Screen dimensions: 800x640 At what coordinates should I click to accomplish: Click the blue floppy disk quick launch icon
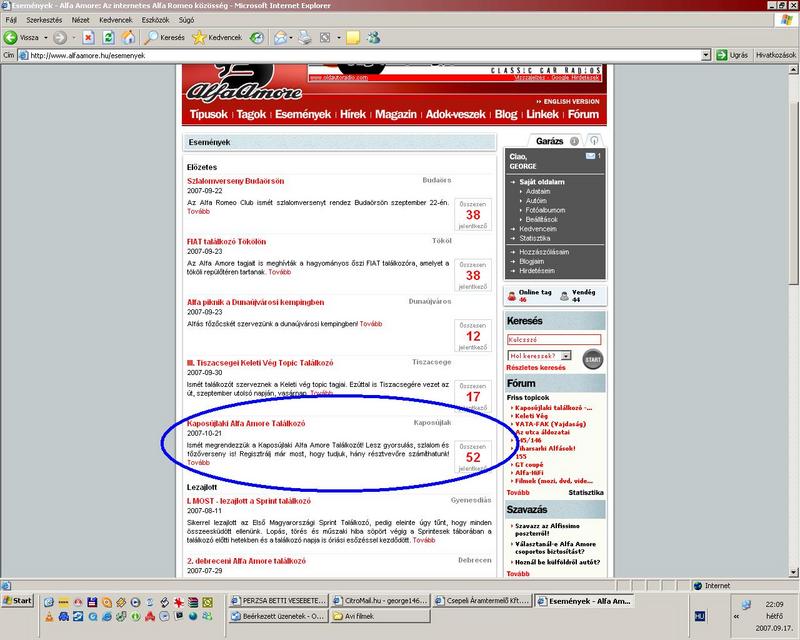tap(92, 602)
